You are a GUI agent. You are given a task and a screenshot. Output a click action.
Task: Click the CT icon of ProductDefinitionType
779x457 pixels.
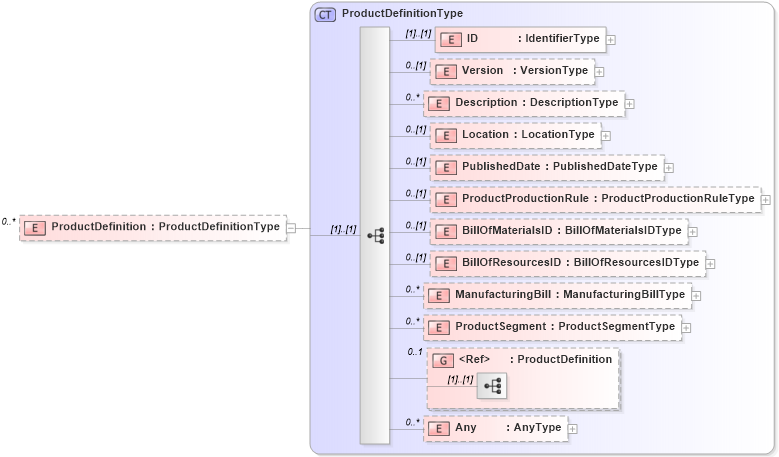click(325, 15)
